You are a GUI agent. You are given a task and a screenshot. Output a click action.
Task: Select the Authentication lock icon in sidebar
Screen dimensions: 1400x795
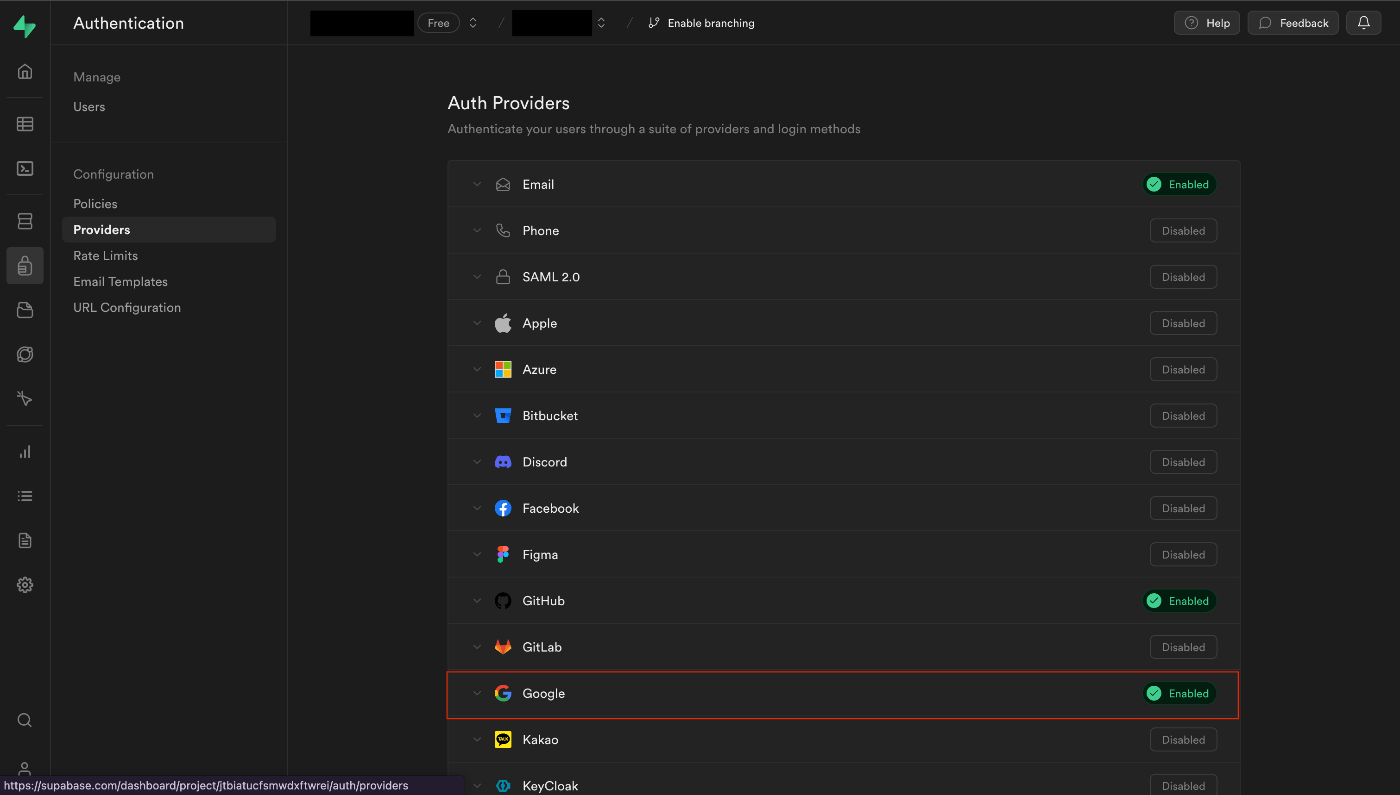(25, 266)
